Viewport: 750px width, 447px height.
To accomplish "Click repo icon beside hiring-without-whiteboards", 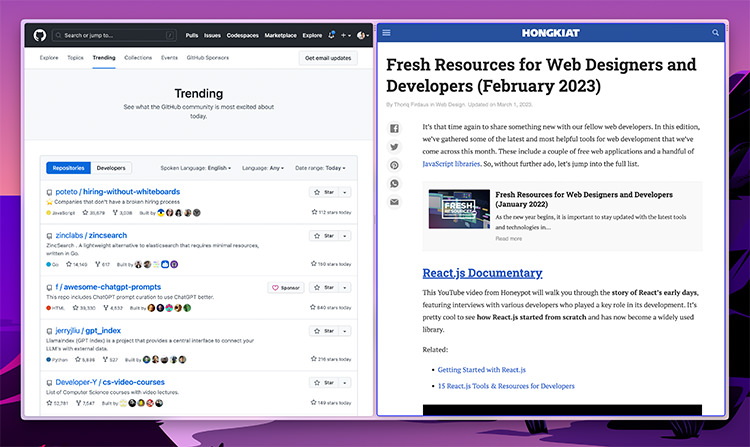I will 49,192.
